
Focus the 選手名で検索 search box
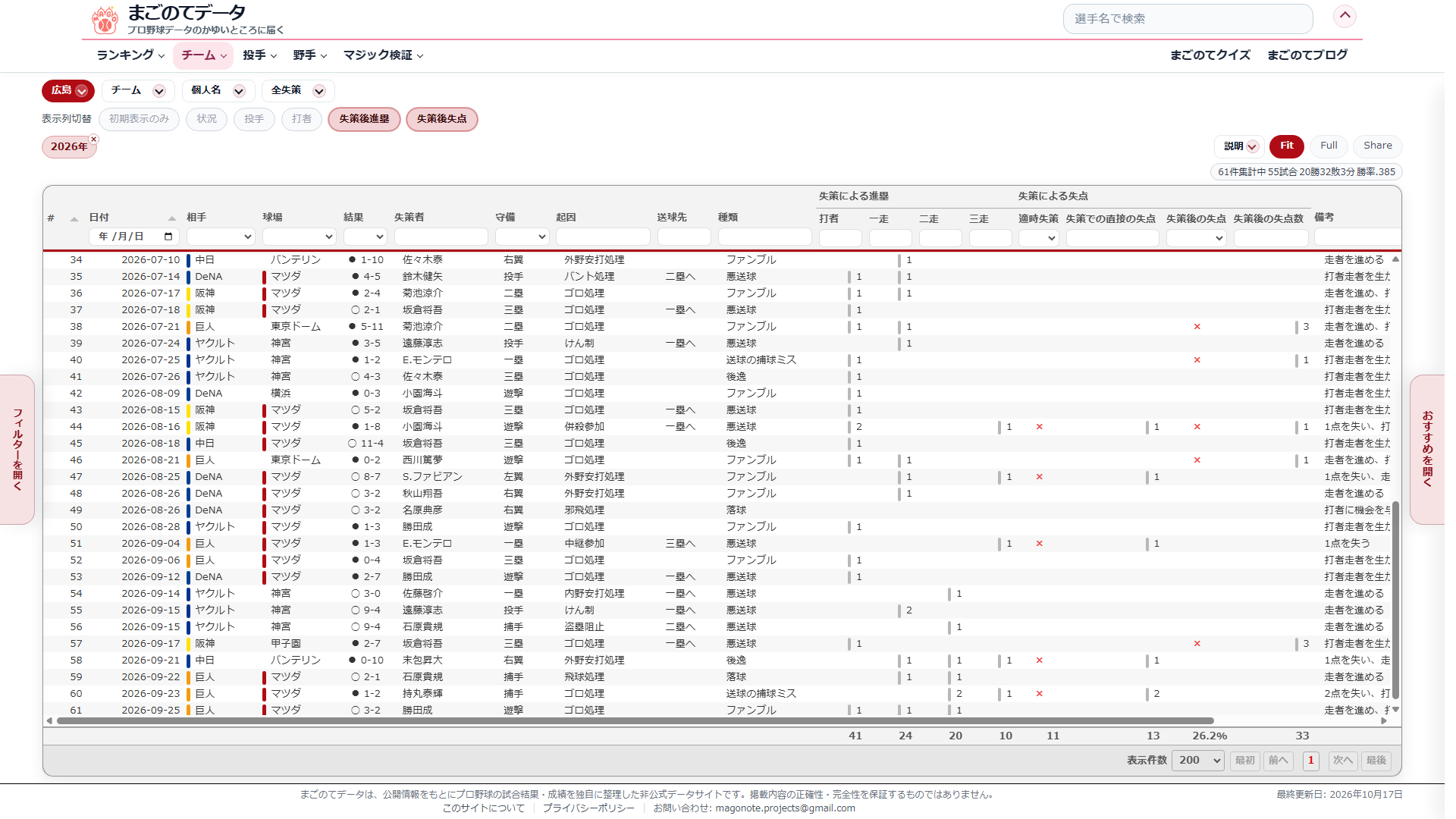click(1188, 19)
